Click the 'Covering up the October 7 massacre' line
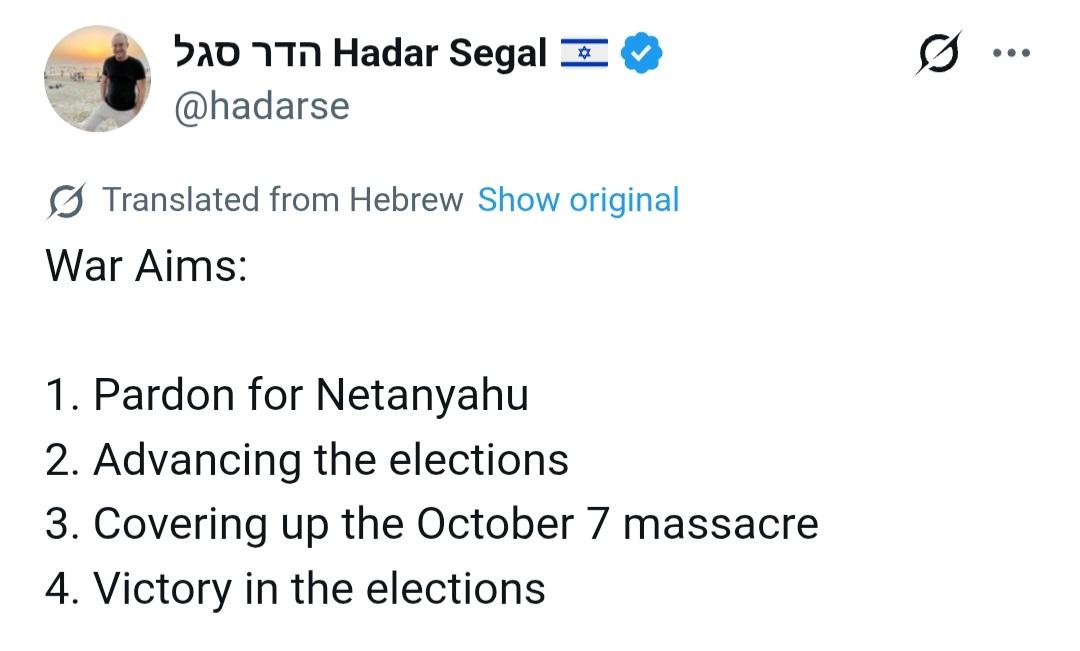 point(456,524)
